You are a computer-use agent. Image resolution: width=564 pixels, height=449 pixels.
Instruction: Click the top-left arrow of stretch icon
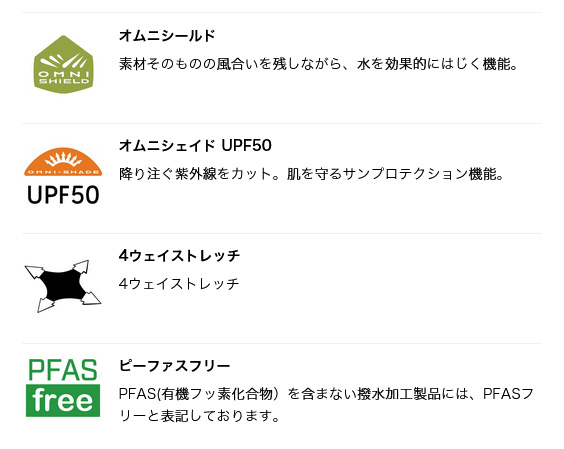34,272
